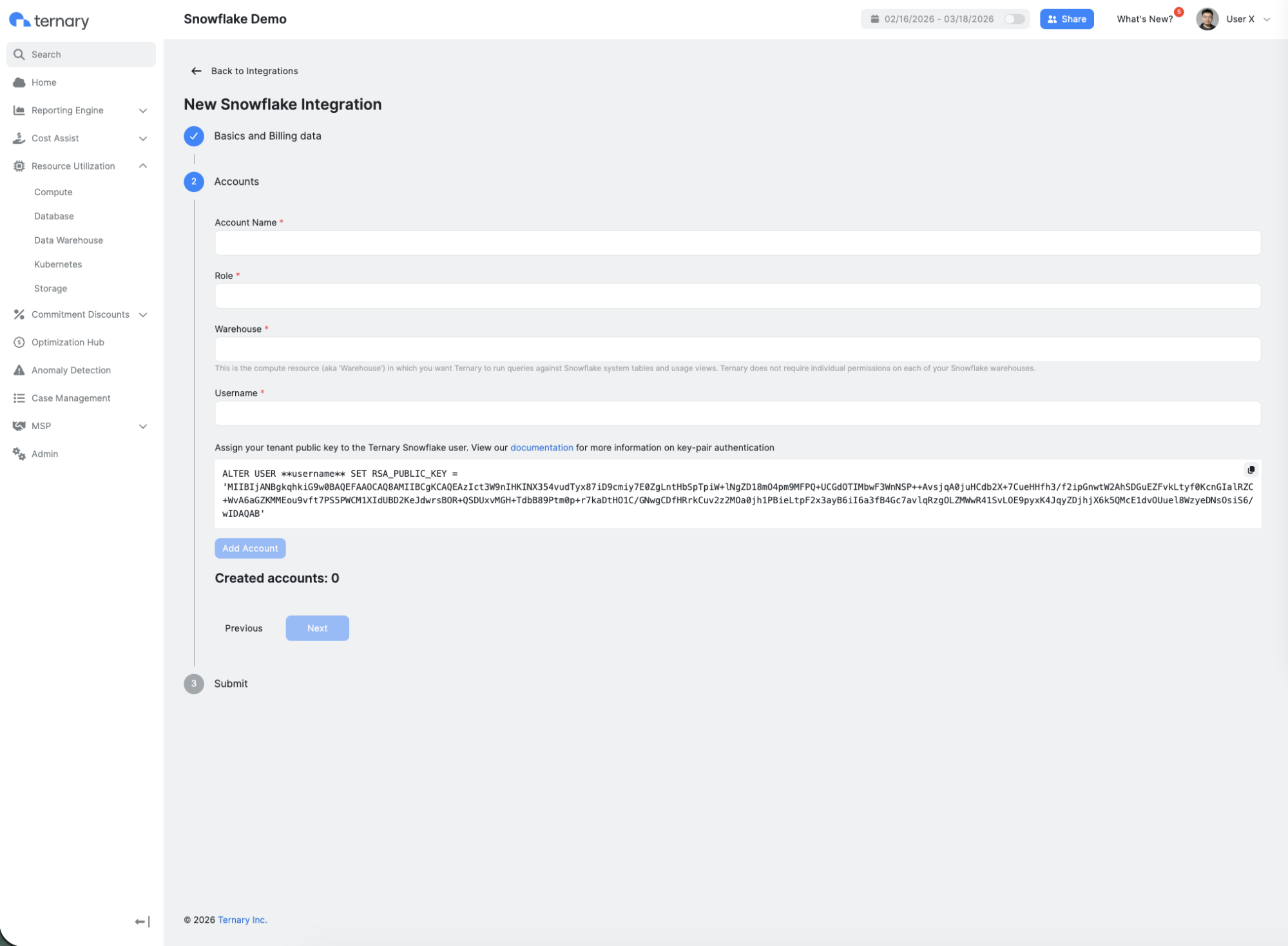1288x946 pixels.
Task: Click the Case Management list icon
Action: point(19,398)
